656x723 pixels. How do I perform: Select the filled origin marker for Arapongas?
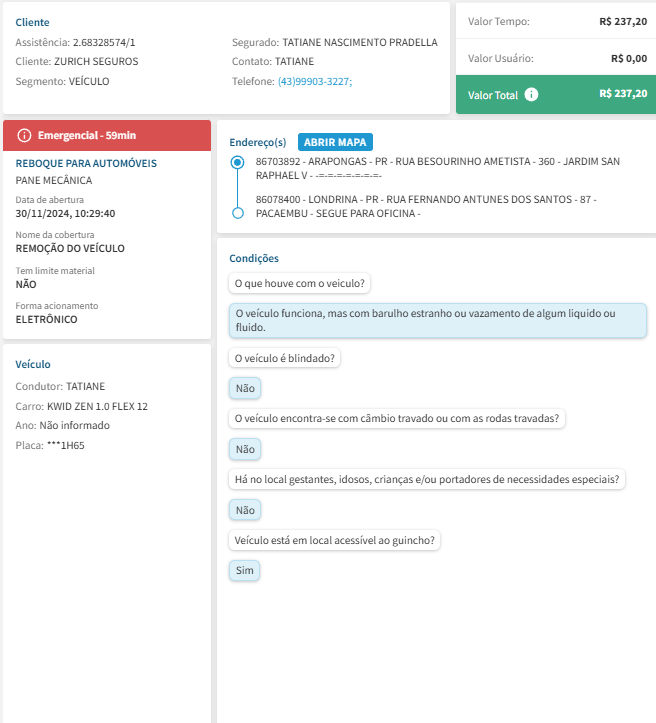(237, 162)
